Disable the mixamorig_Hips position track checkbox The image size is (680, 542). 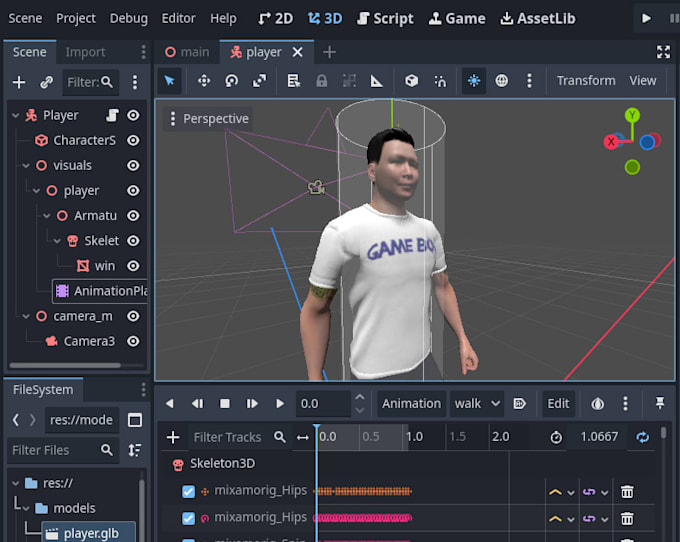coord(188,492)
